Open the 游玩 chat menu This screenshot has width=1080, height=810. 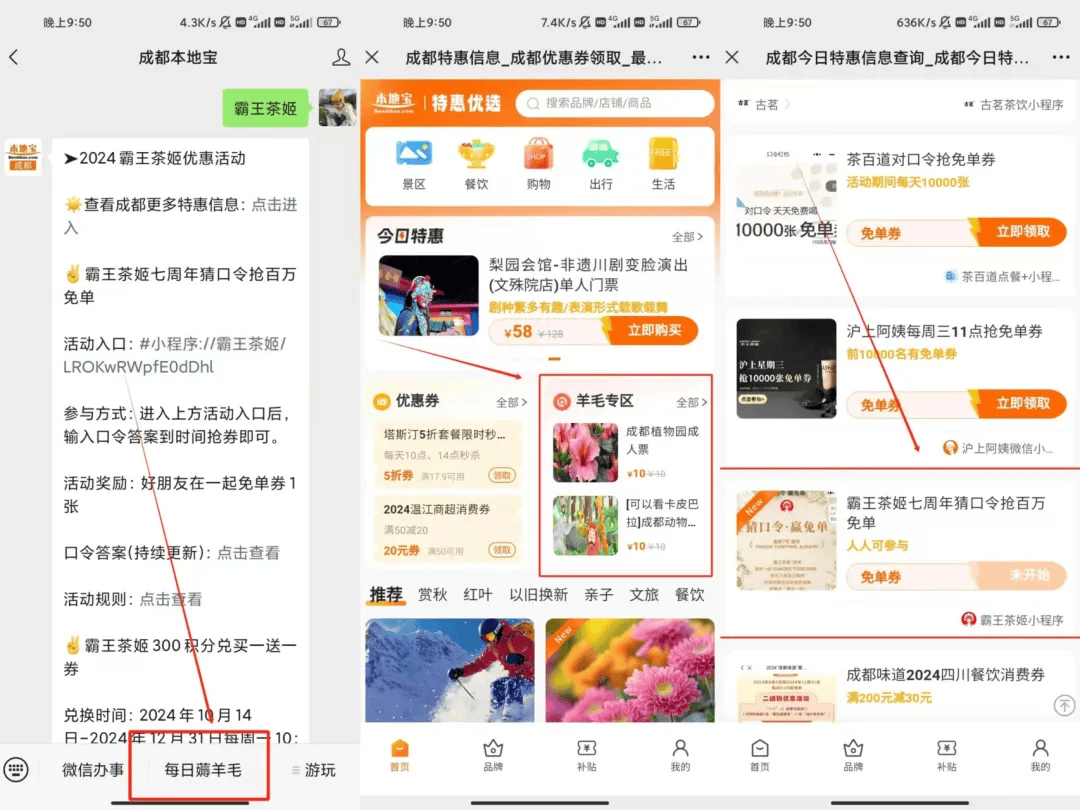point(313,769)
